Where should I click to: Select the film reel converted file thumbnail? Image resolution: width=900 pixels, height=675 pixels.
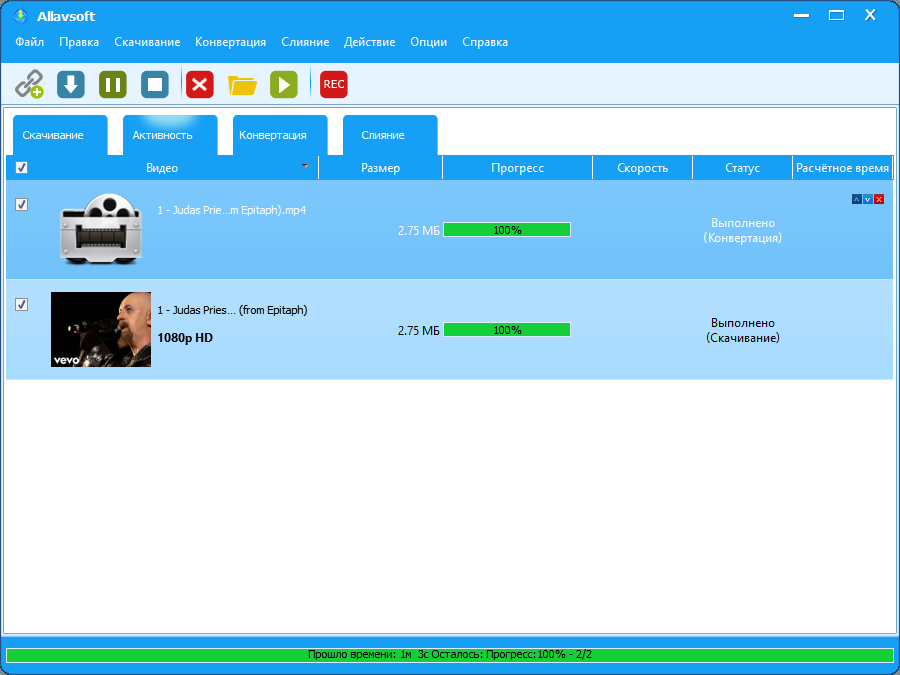[x=101, y=228]
